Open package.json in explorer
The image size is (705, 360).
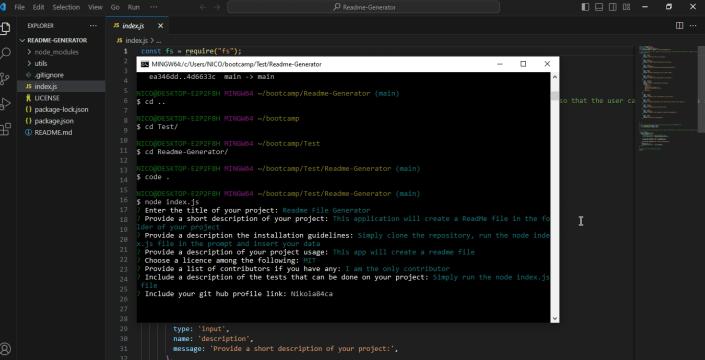tap(61, 121)
